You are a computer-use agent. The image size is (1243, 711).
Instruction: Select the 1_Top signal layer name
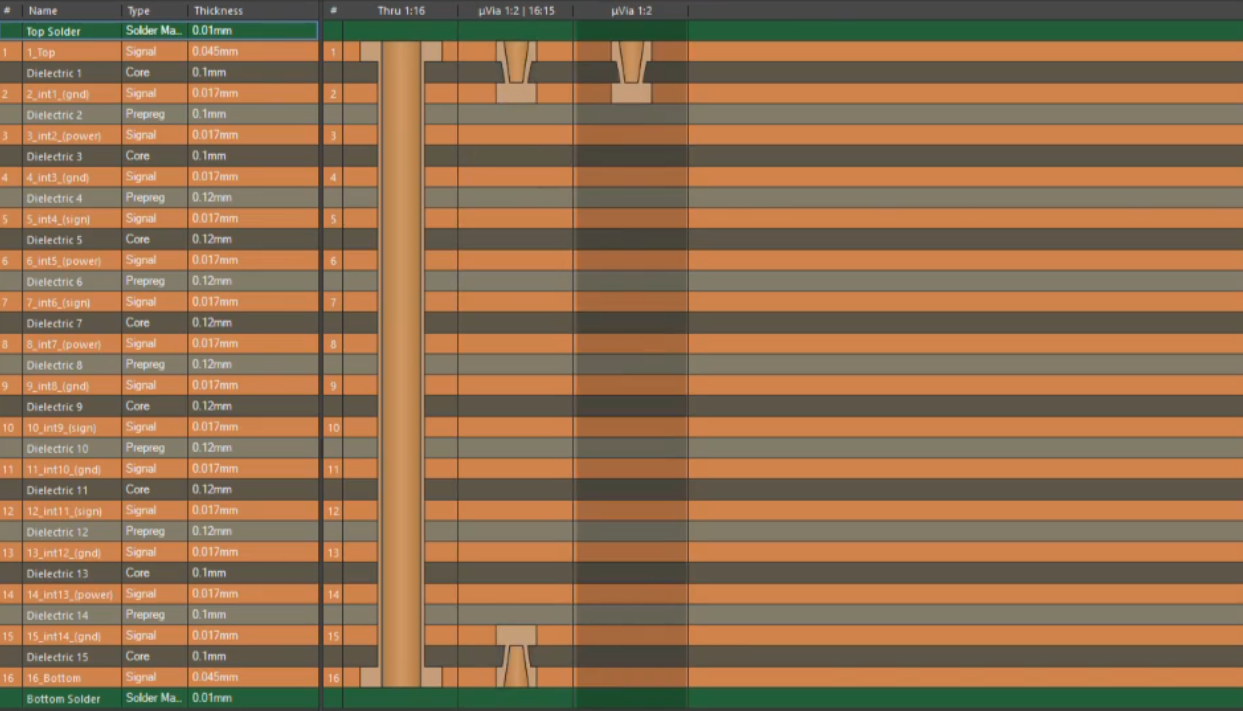click(41, 52)
